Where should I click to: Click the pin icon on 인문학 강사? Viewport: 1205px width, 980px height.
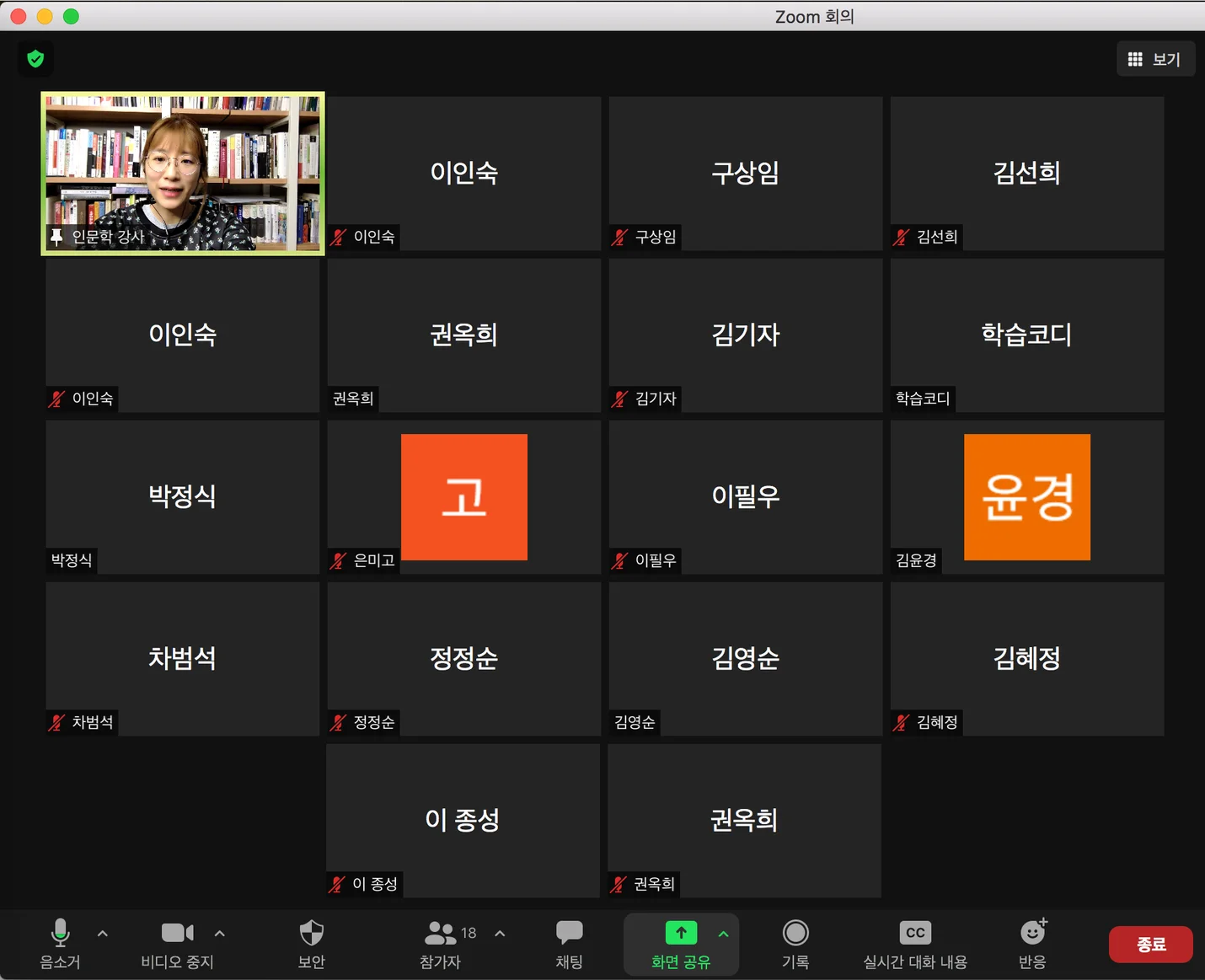point(56,237)
